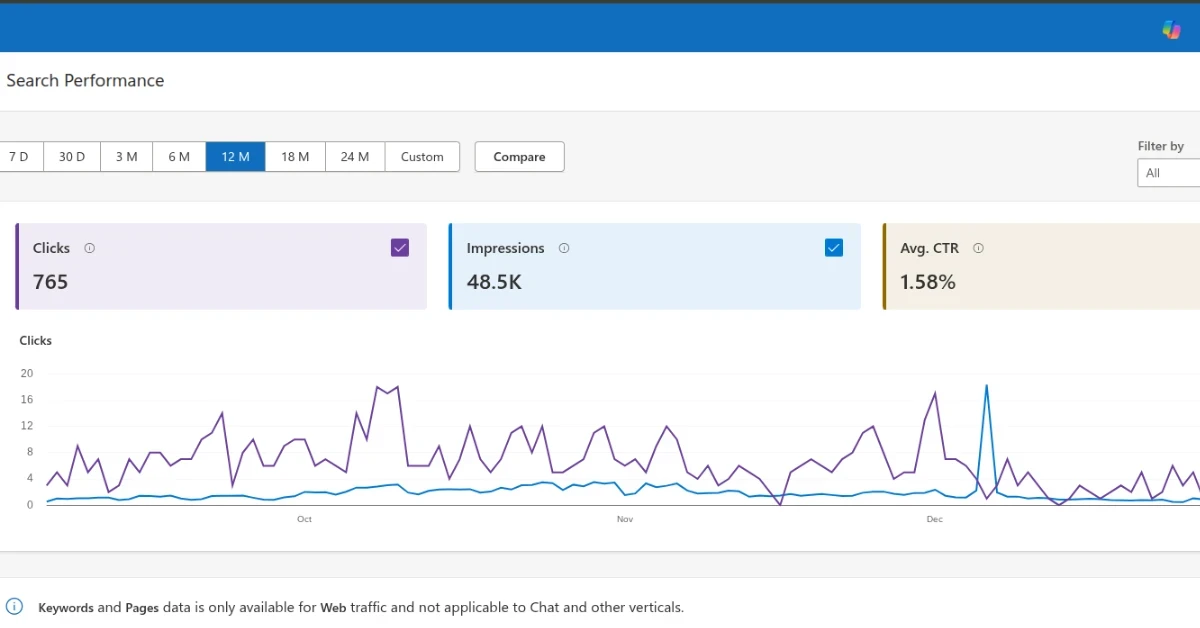
Task: Choose the 3 M time range
Action: tap(126, 157)
